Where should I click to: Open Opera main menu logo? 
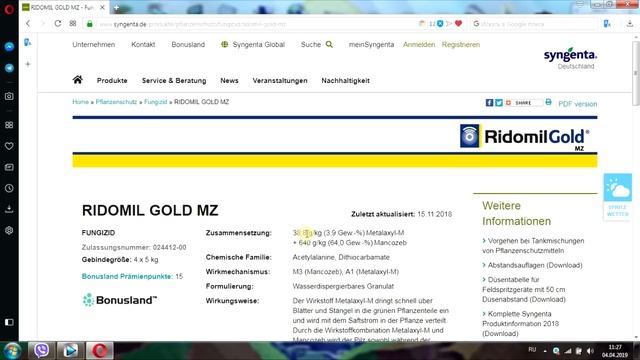pos(9,9)
